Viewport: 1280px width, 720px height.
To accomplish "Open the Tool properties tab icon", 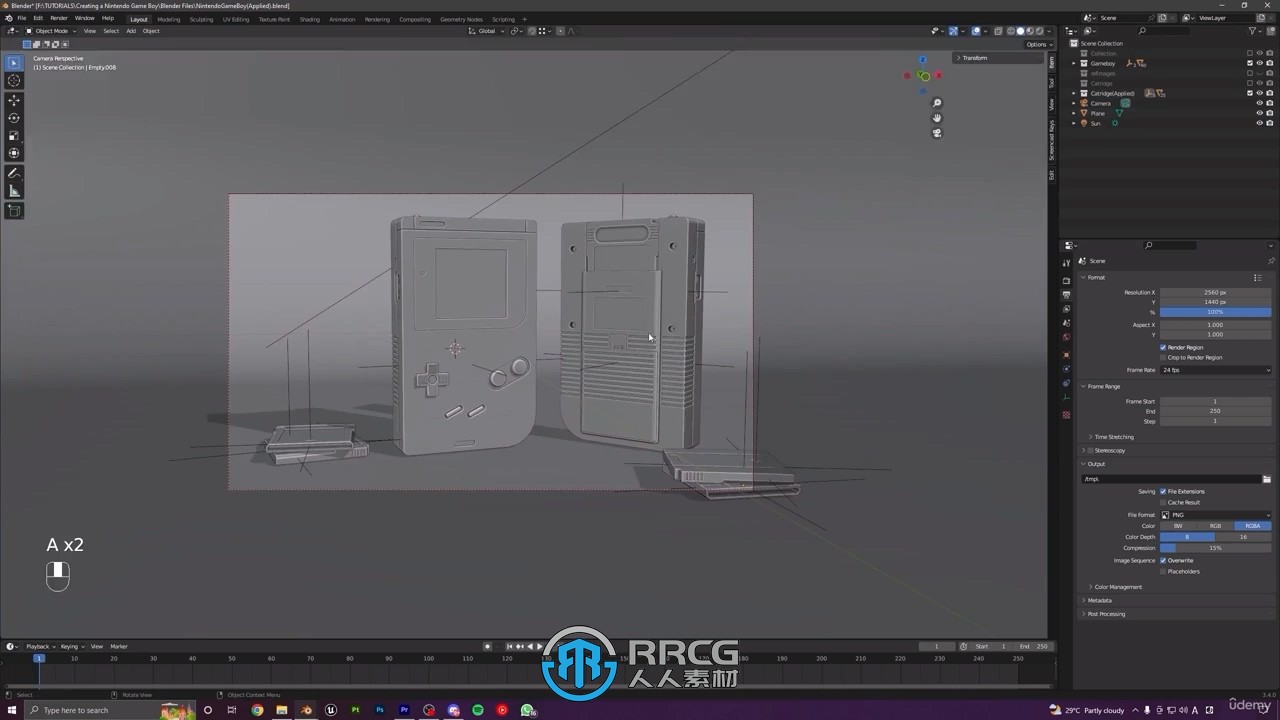I will coord(1066,263).
